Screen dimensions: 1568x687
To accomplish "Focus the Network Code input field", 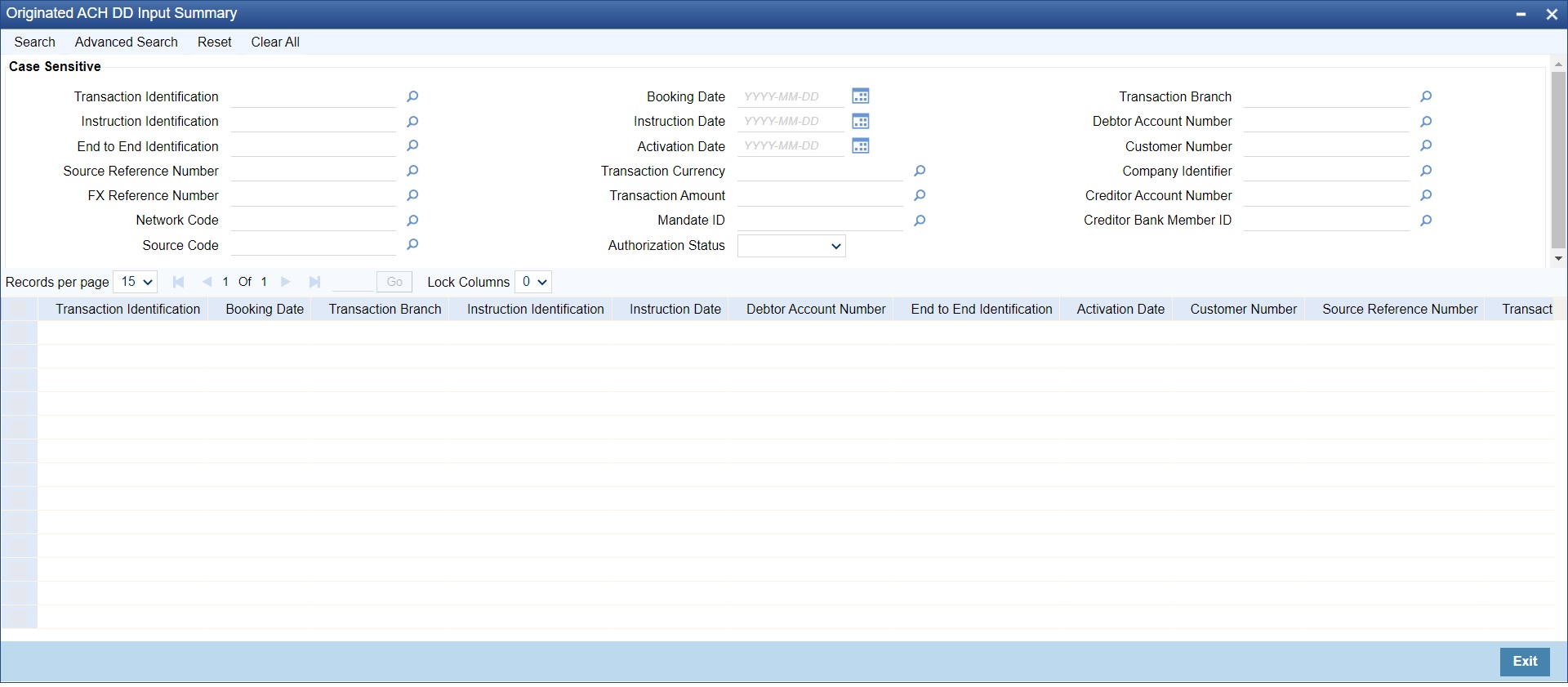I will [314, 221].
